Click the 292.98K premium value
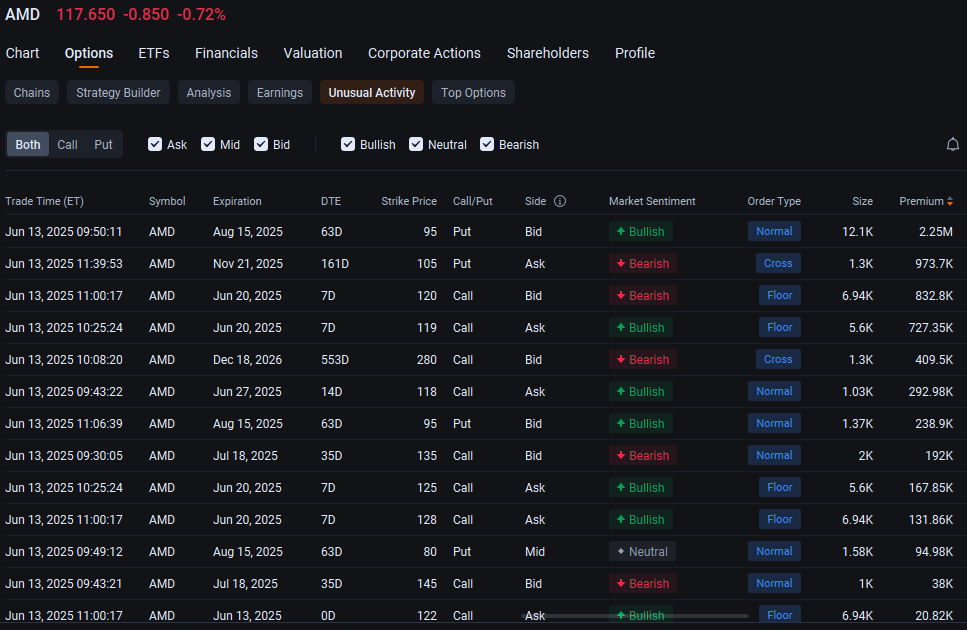 [x=931, y=391]
